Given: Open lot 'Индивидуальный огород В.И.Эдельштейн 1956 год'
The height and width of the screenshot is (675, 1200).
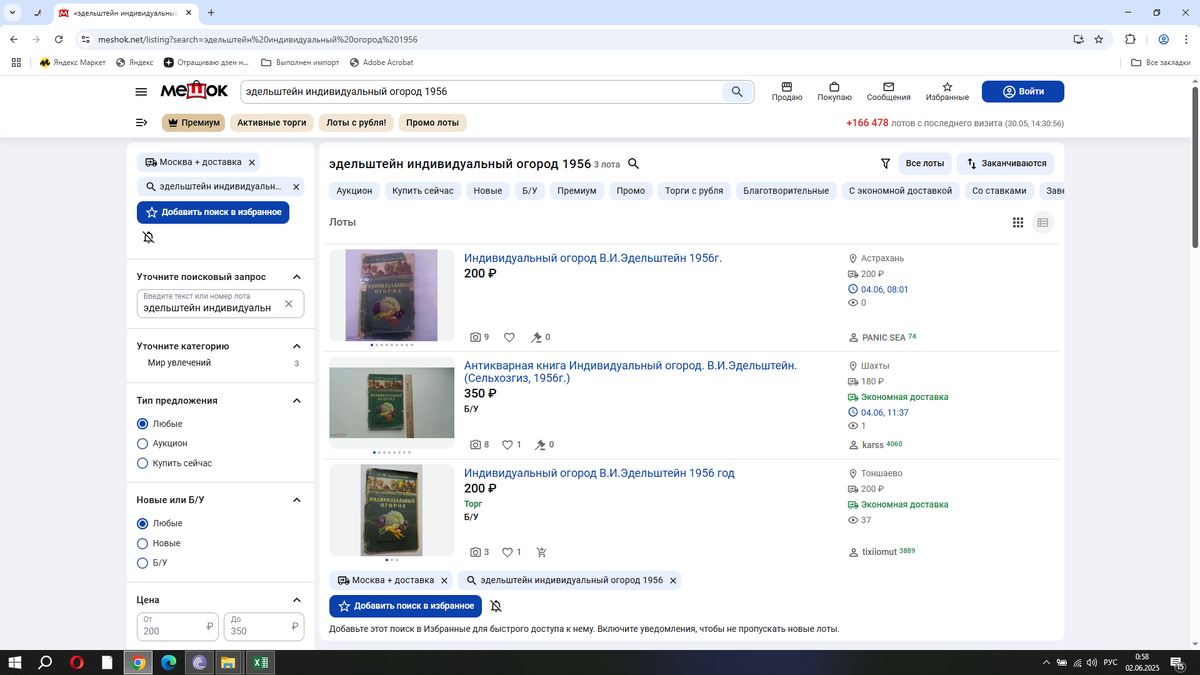Looking at the screenshot, I should point(599,473).
